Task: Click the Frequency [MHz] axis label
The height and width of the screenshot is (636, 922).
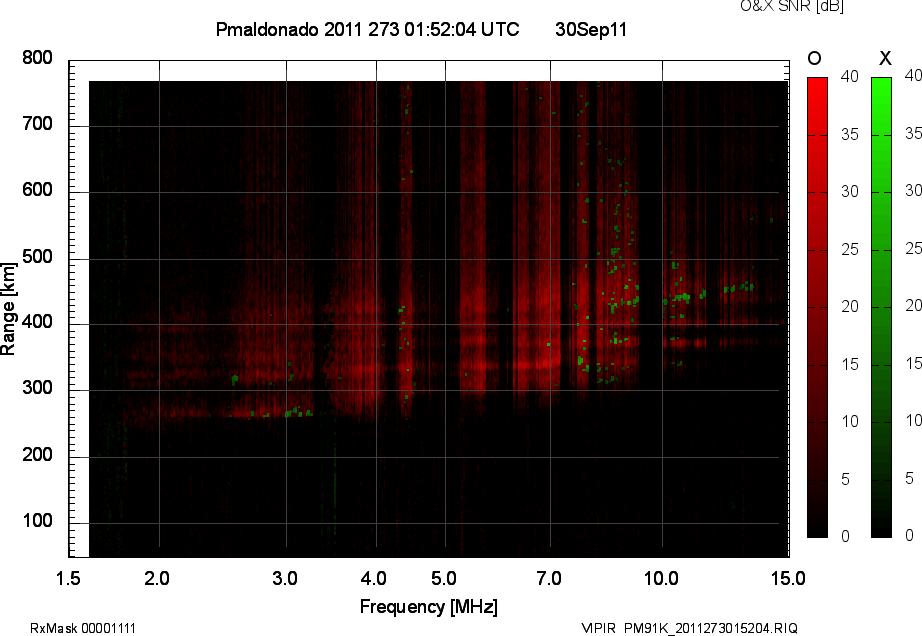Action: point(428,606)
